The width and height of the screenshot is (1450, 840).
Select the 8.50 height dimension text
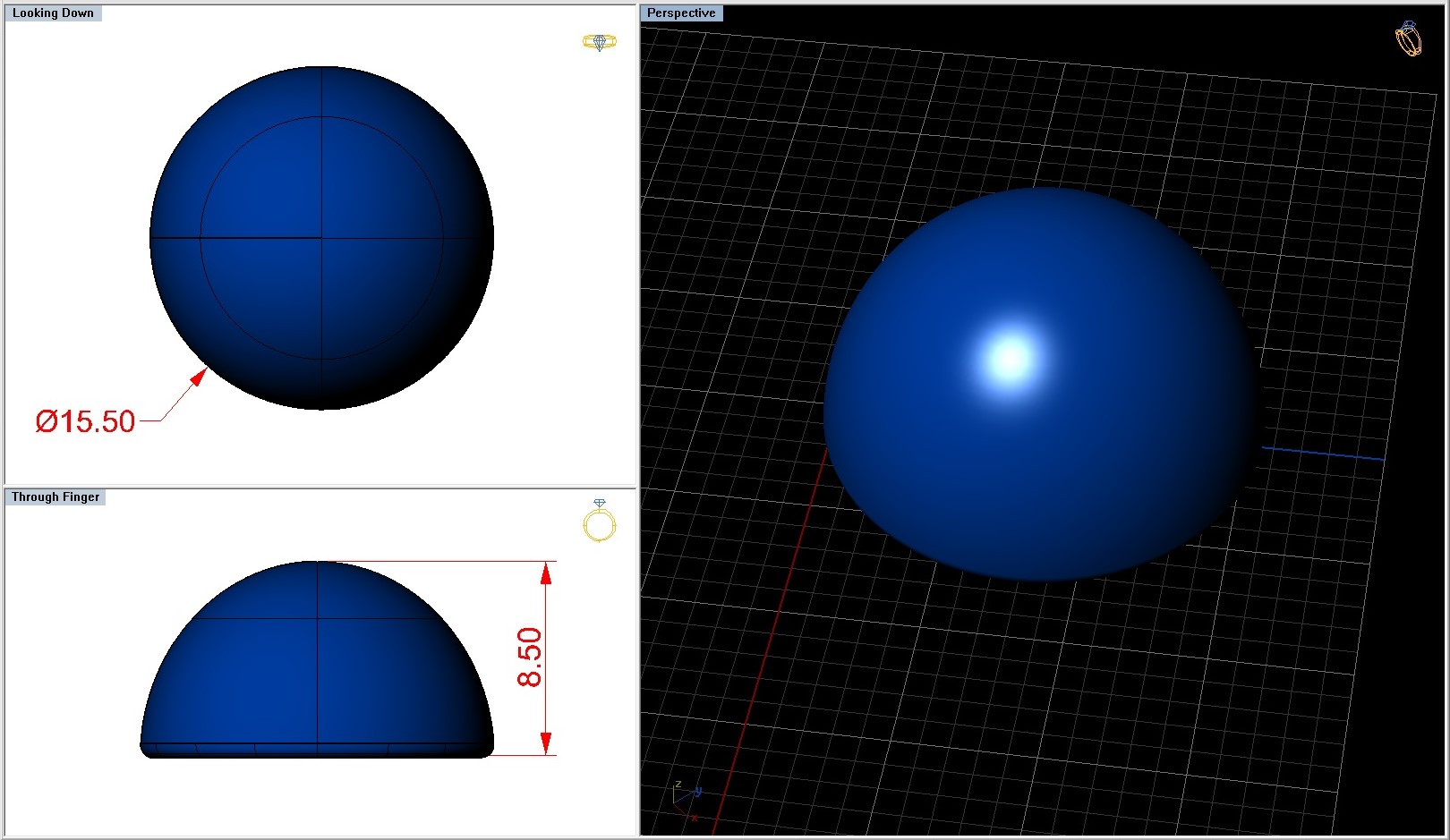click(x=530, y=658)
